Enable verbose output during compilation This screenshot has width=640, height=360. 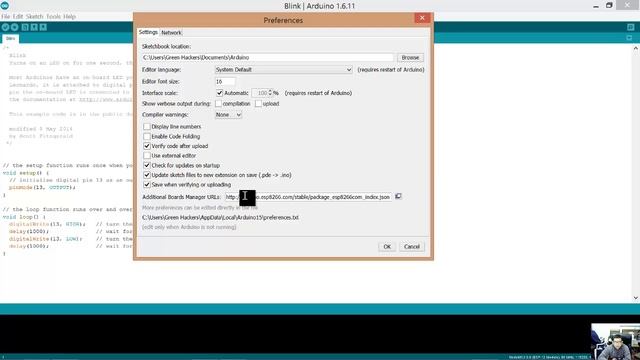(218, 104)
